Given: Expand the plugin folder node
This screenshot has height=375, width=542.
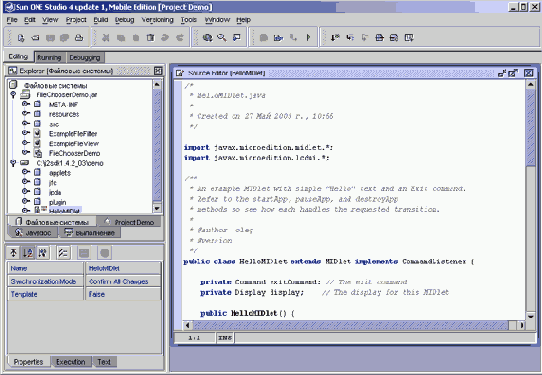Looking at the screenshot, I should tap(26, 201).
